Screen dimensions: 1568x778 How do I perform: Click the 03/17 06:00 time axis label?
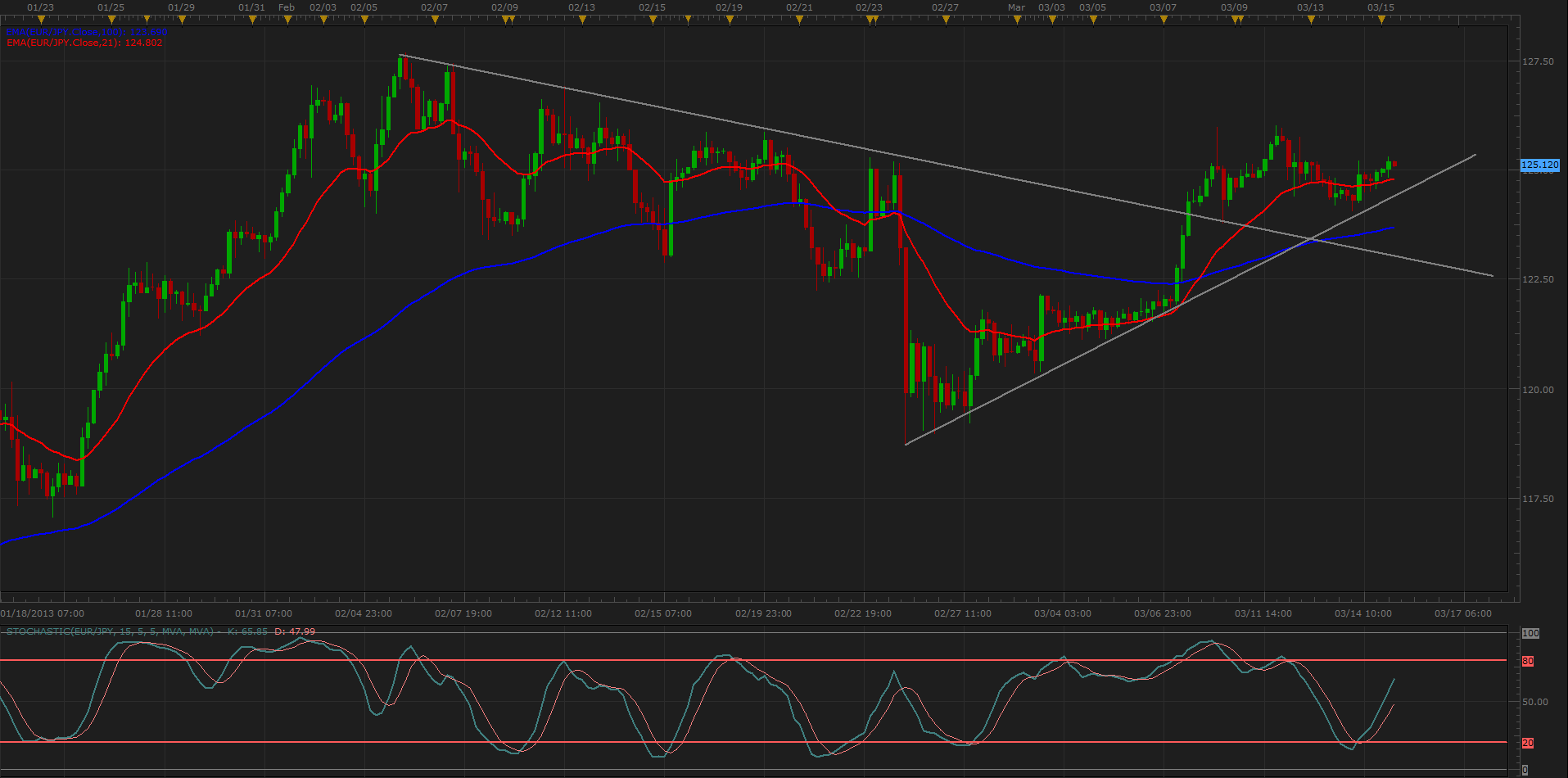(x=1462, y=613)
